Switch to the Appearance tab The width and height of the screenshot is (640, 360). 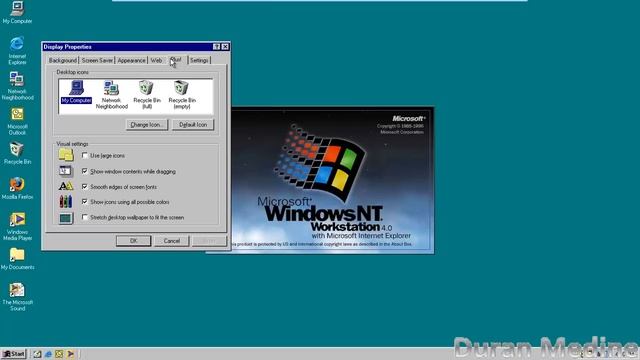pyautogui.click(x=131, y=60)
